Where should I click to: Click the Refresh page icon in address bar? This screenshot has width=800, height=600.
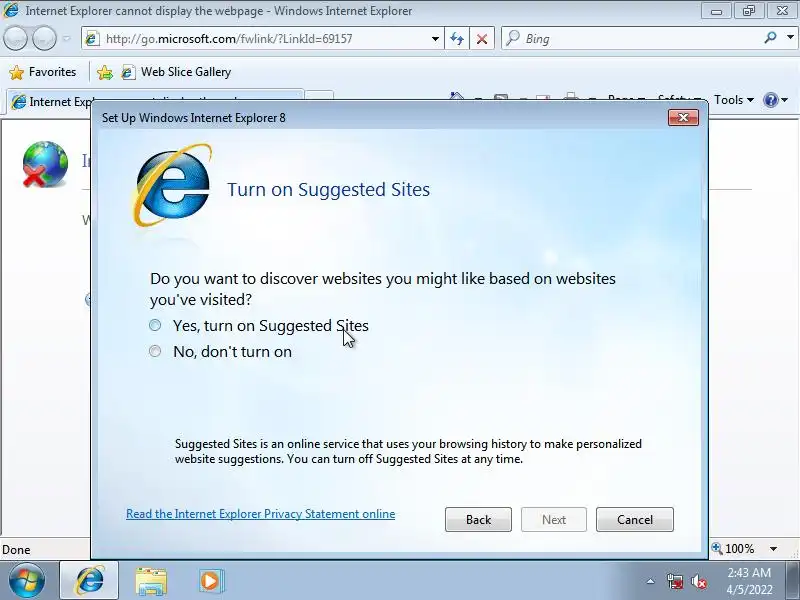tap(457, 39)
